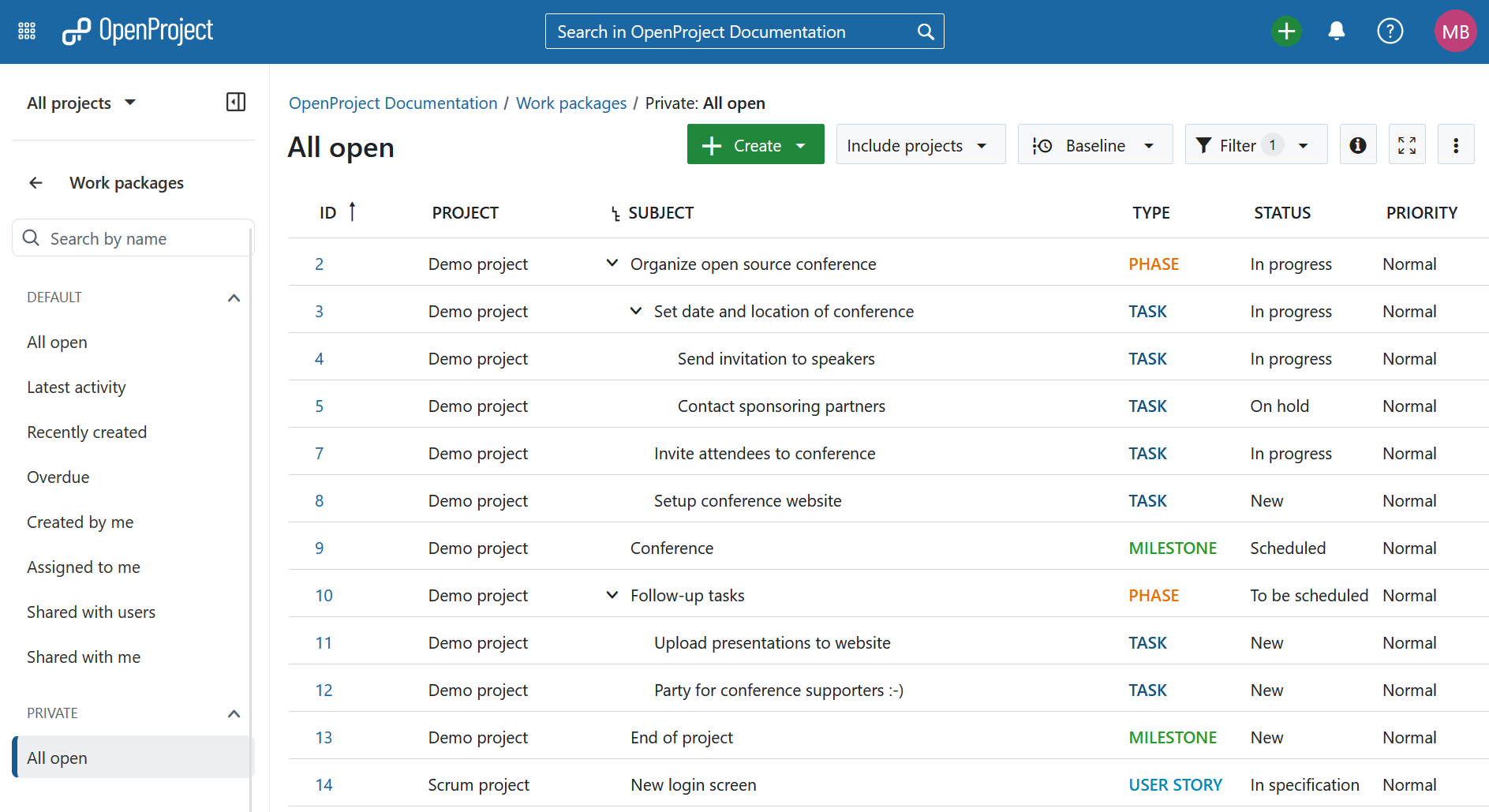Open Work packages breadcrumb link

point(571,103)
